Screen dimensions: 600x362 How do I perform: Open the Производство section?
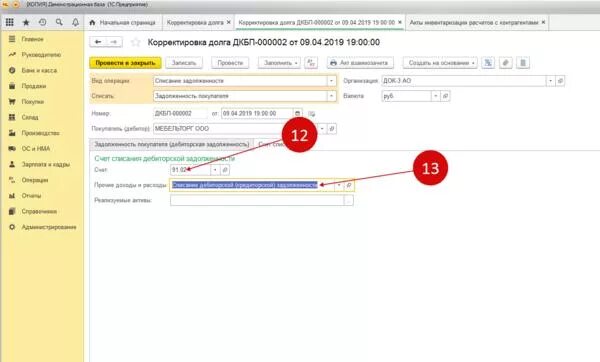pos(40,133)
